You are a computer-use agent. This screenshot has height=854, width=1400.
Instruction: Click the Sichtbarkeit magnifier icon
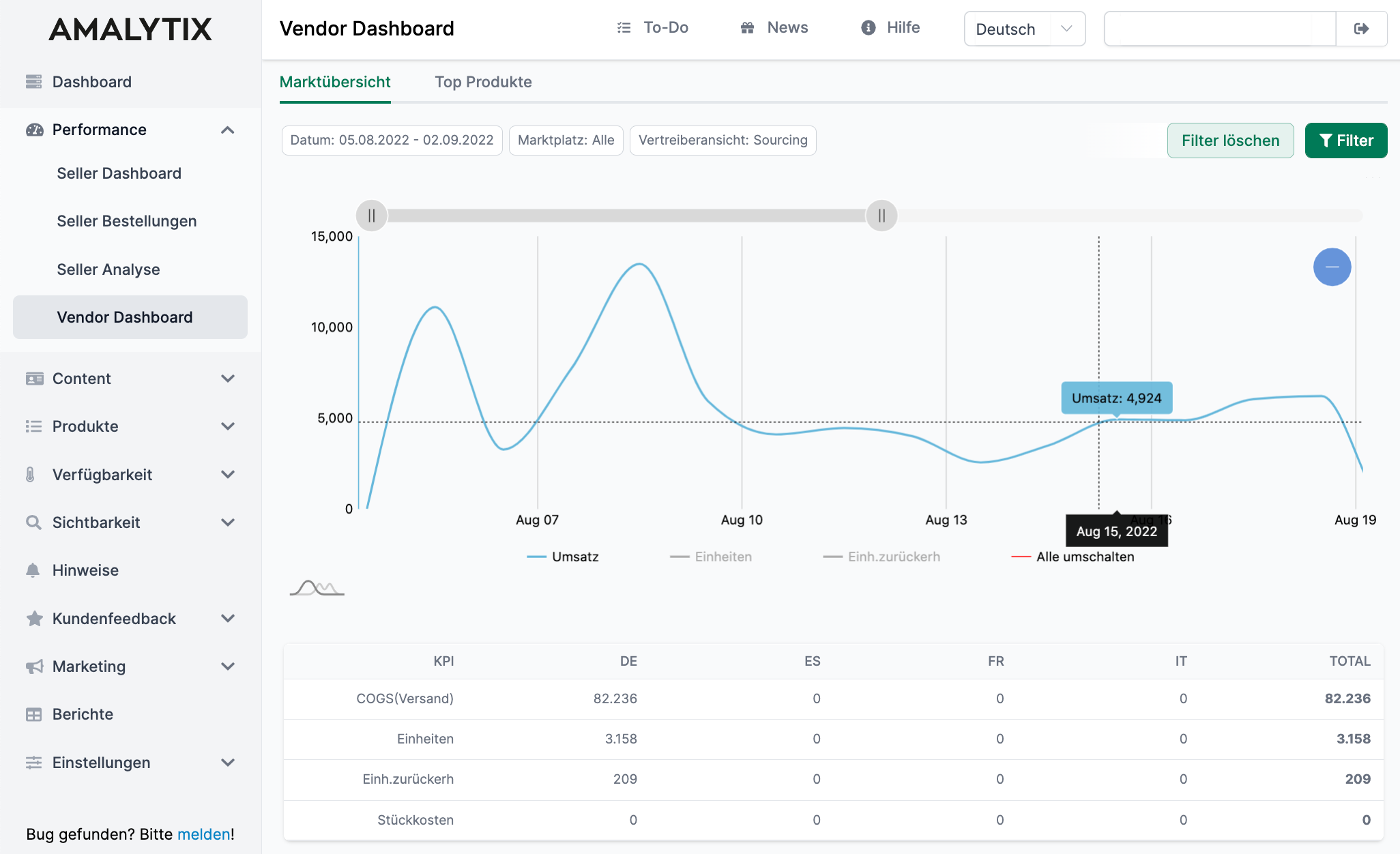pyautogui.click(x=33, y=522)
